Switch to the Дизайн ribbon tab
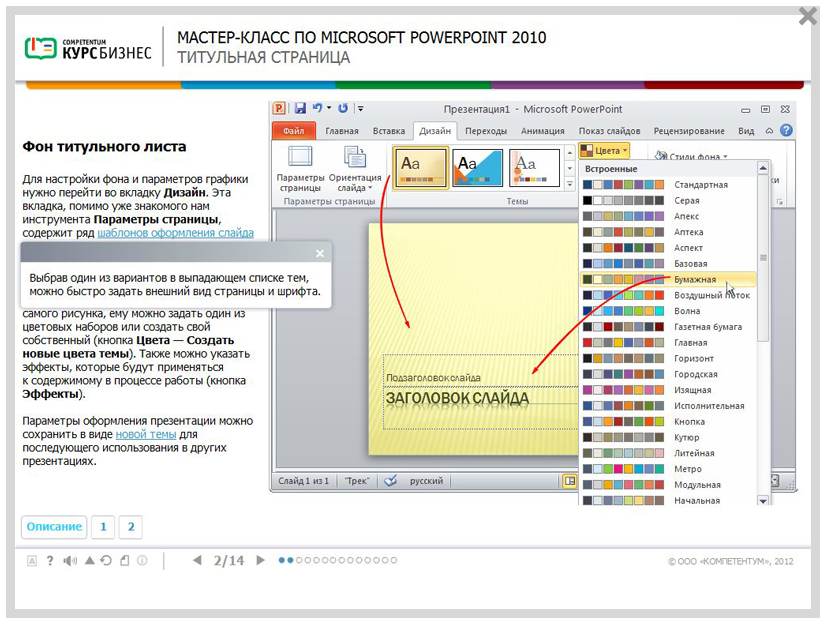Image resolution: width=834 pixels, height=628 pixels. 435,131
